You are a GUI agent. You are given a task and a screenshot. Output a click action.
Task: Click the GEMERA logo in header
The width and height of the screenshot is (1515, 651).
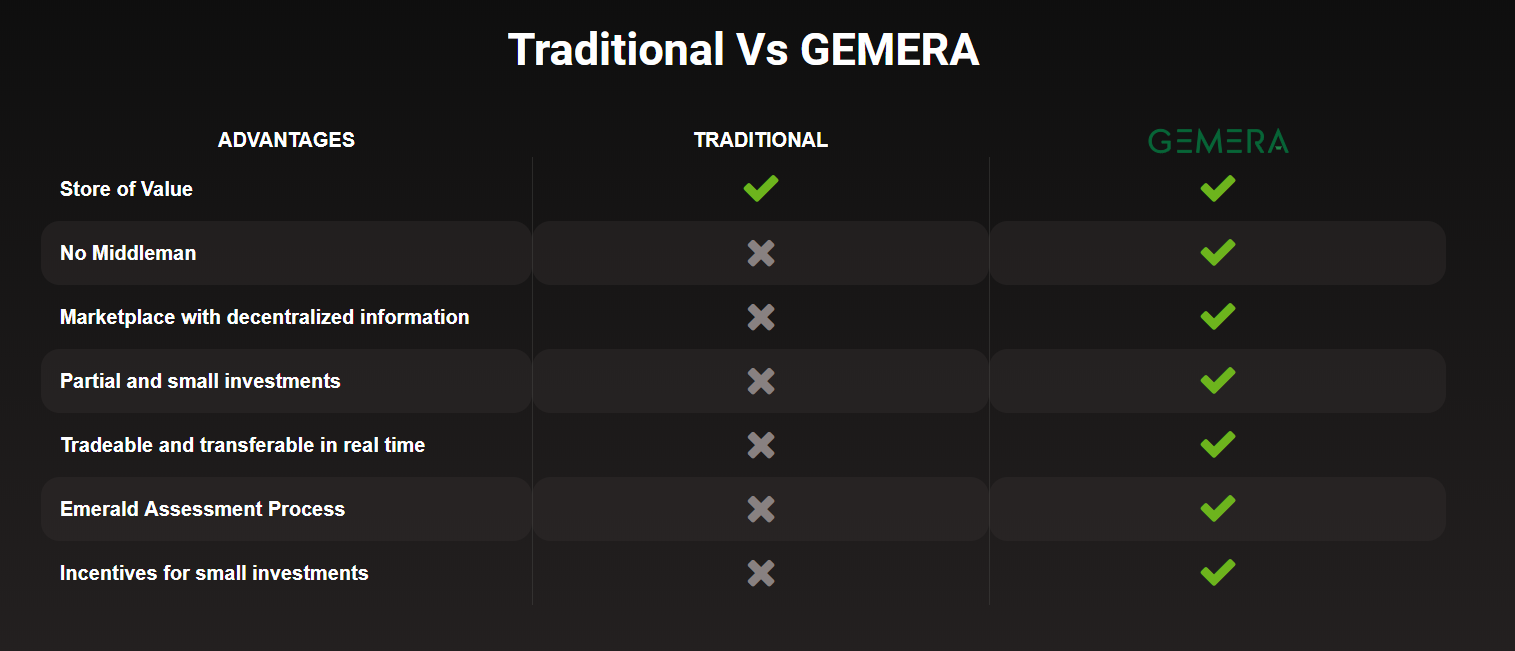pyautogui.click(x=1218, y=141)
